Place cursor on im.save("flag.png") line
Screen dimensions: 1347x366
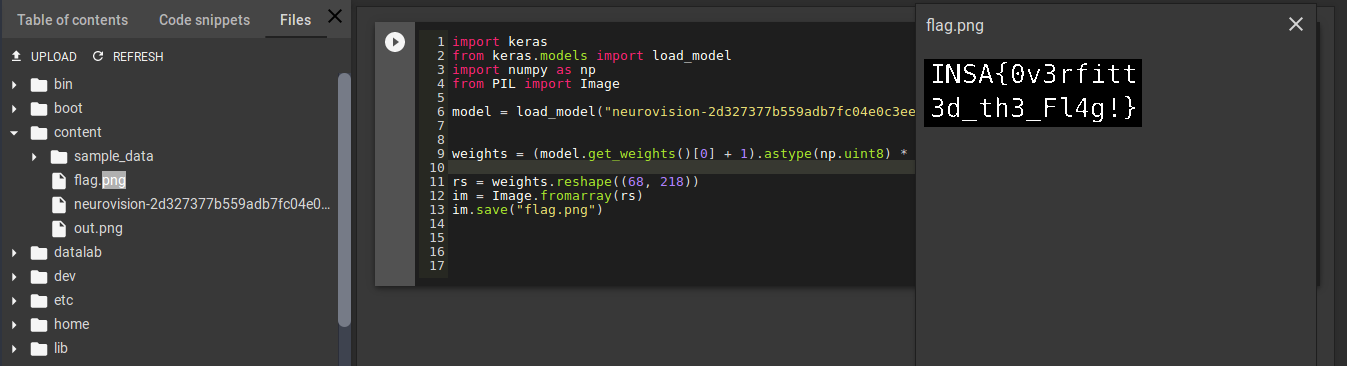point(528,210)
